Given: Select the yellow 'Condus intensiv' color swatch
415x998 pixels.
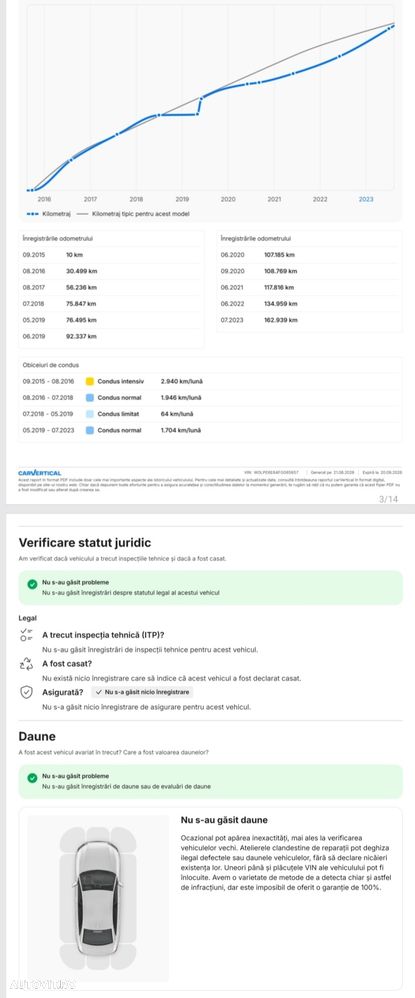Looking at the screenshot, I should click(x=89, y=381).
